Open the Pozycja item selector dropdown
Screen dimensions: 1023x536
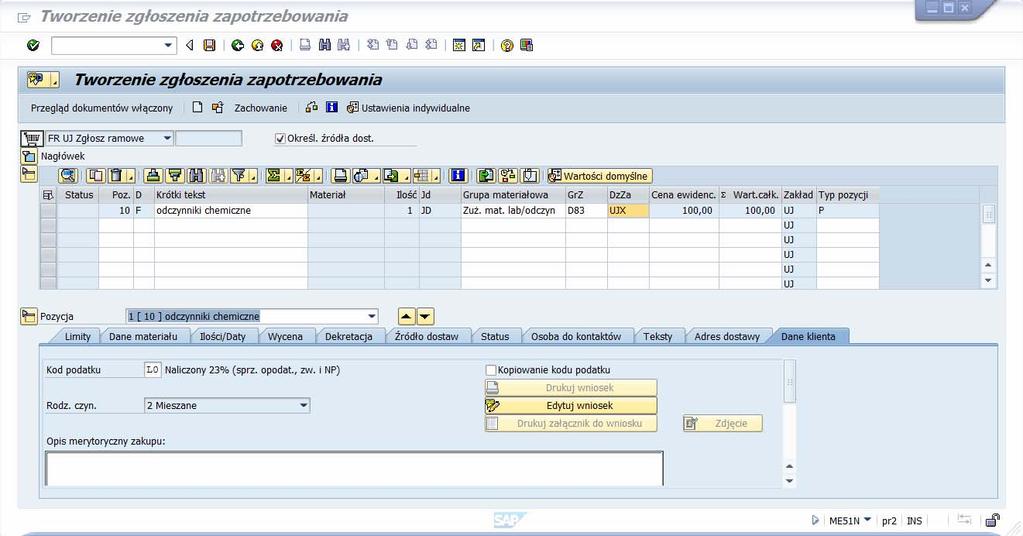point(371,316)
